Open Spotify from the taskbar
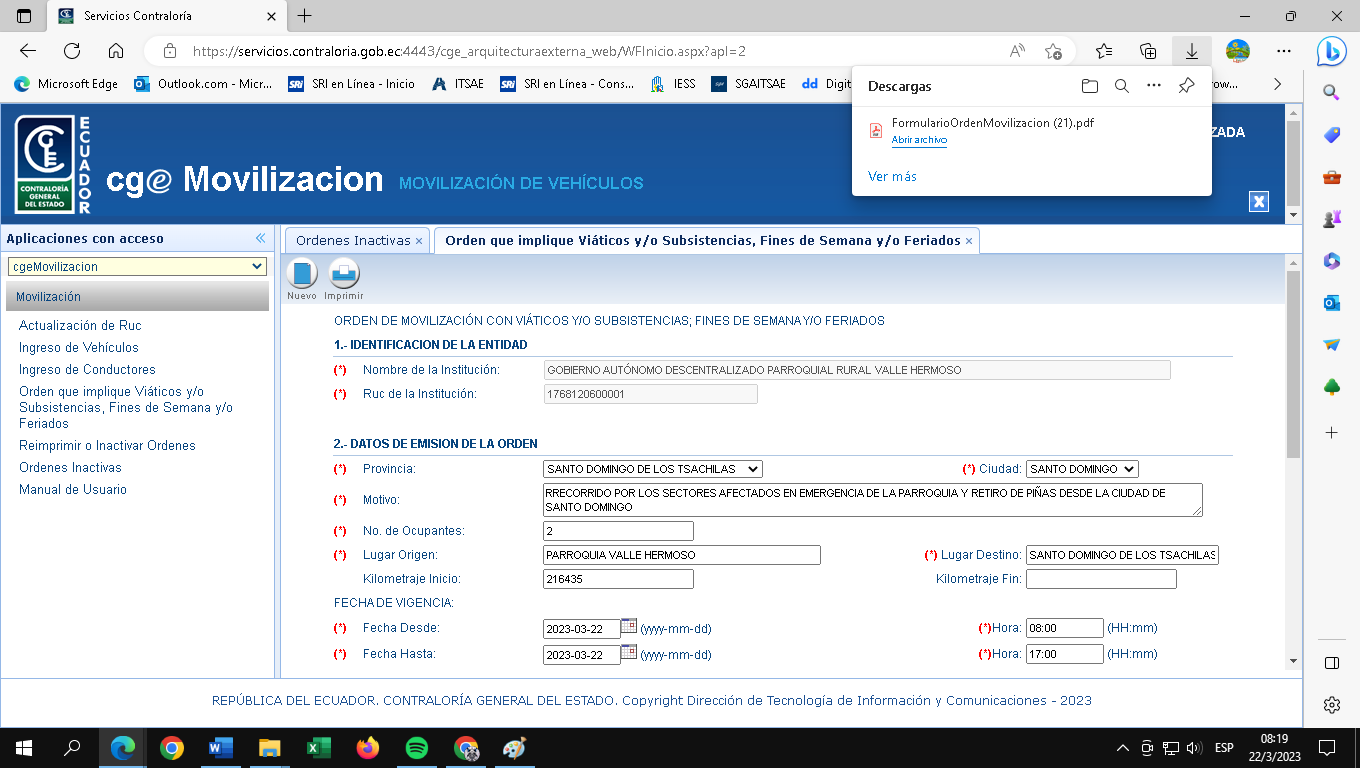1360x768 pixels. (x=417, y=748)
